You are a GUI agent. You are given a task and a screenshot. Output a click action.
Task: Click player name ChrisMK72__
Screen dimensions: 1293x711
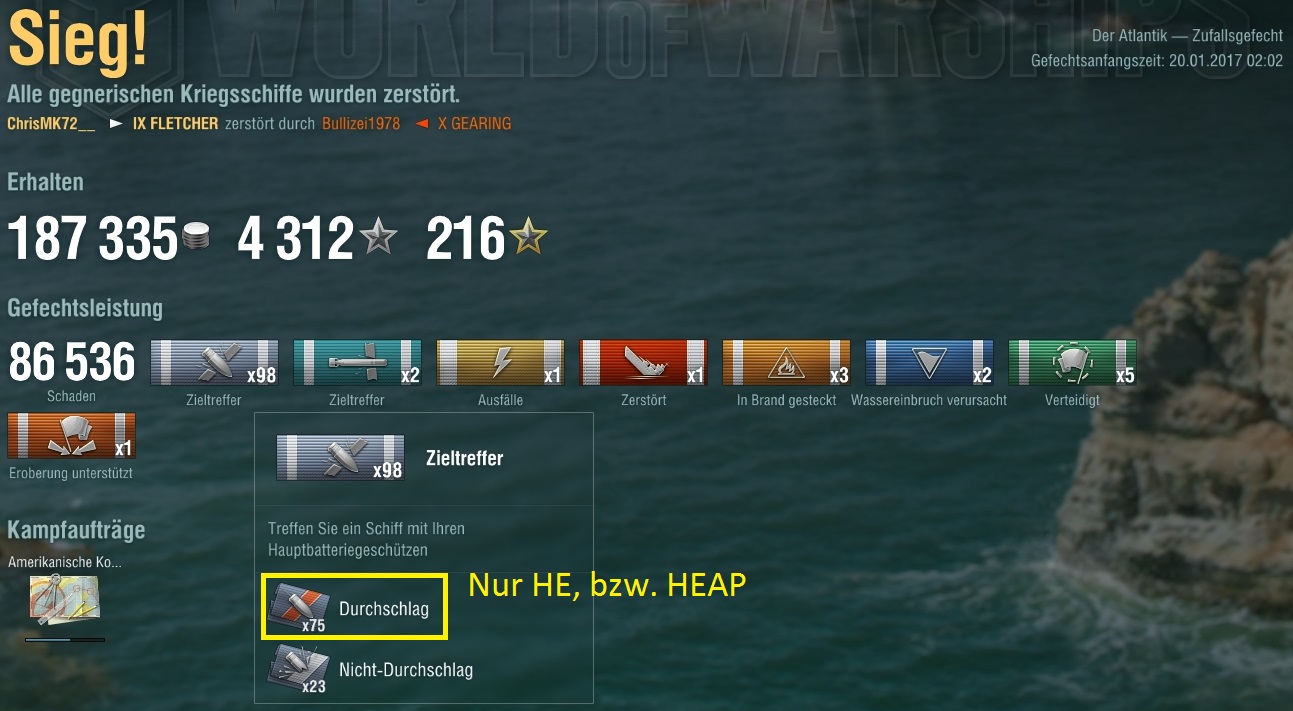[x=51, y=123]
